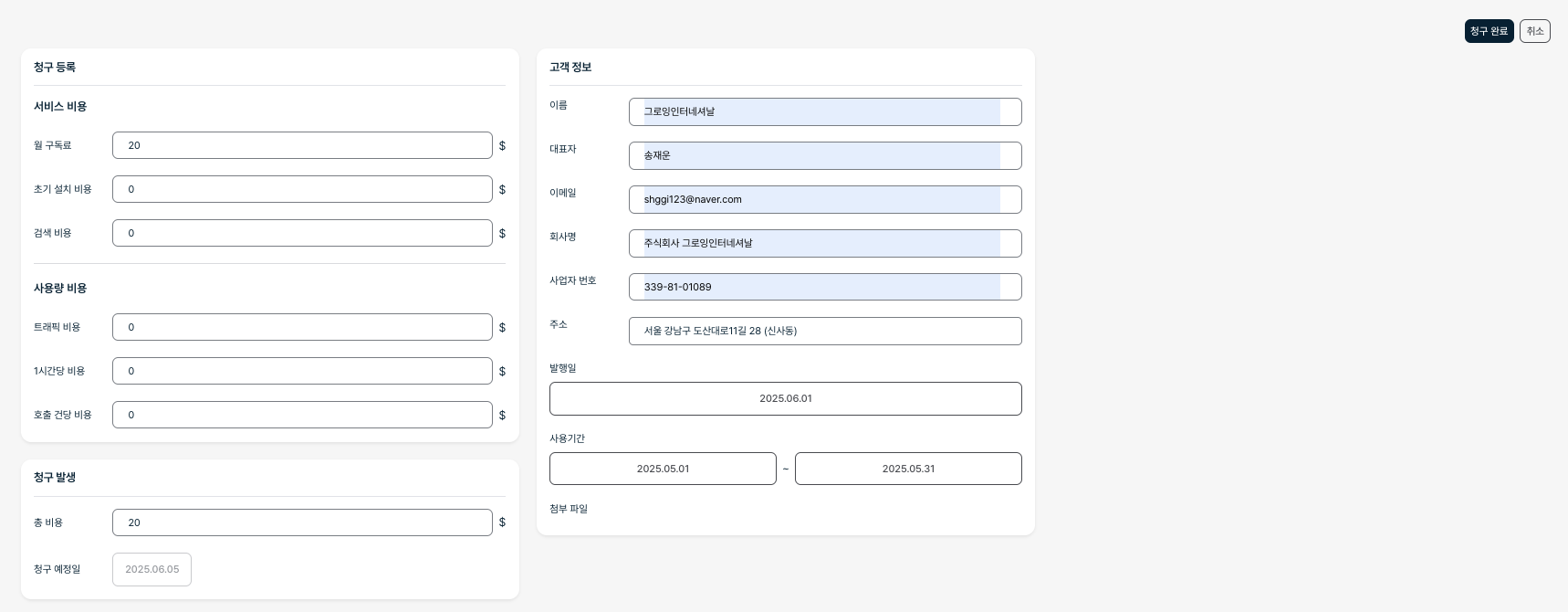
Task: Click the 고객 정보 heading
Action: pos(570,68)
